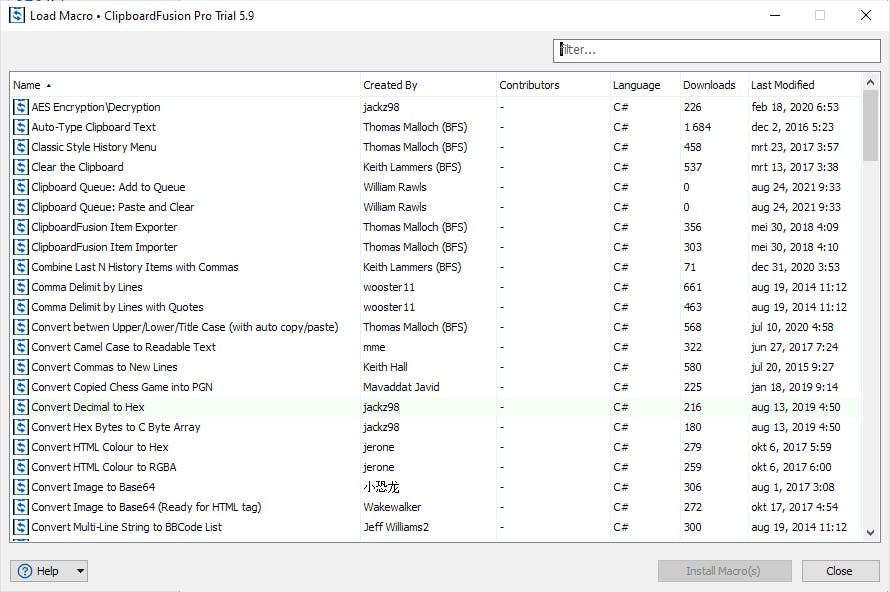Click the ClipboardFusion icon in the title bar
890x592 pixels.
[x=17, y=15]
